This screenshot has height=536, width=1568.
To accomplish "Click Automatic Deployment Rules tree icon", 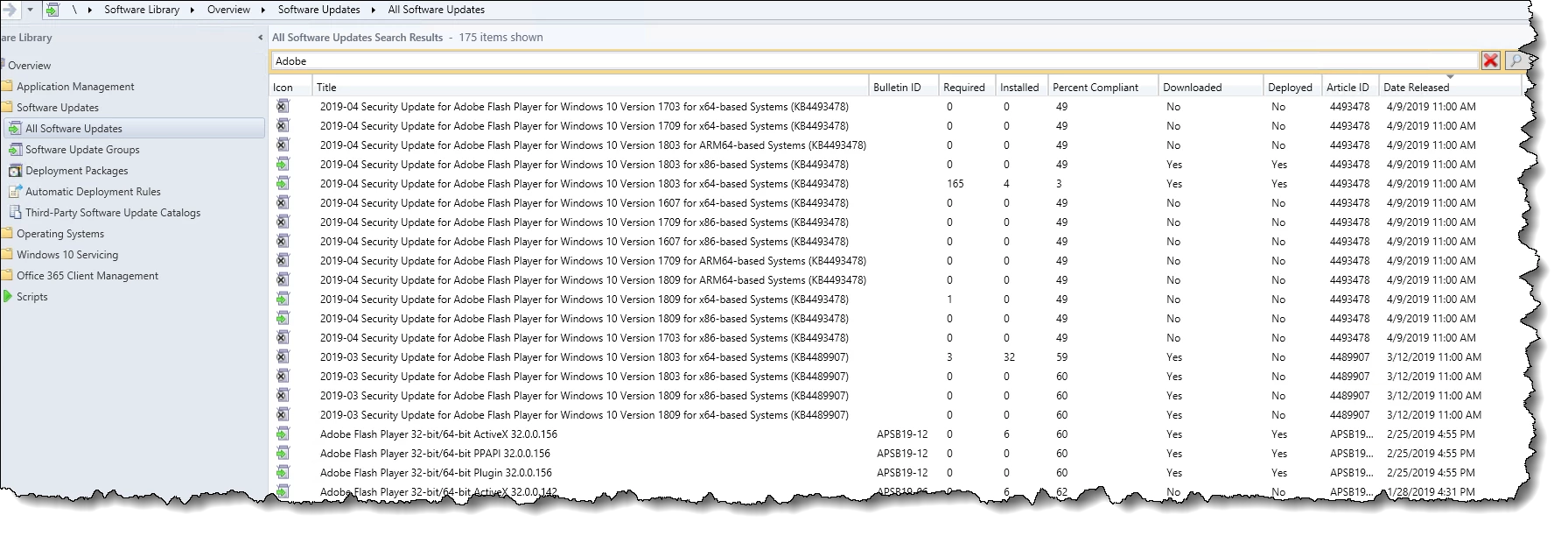I will (x=15, y=192).
